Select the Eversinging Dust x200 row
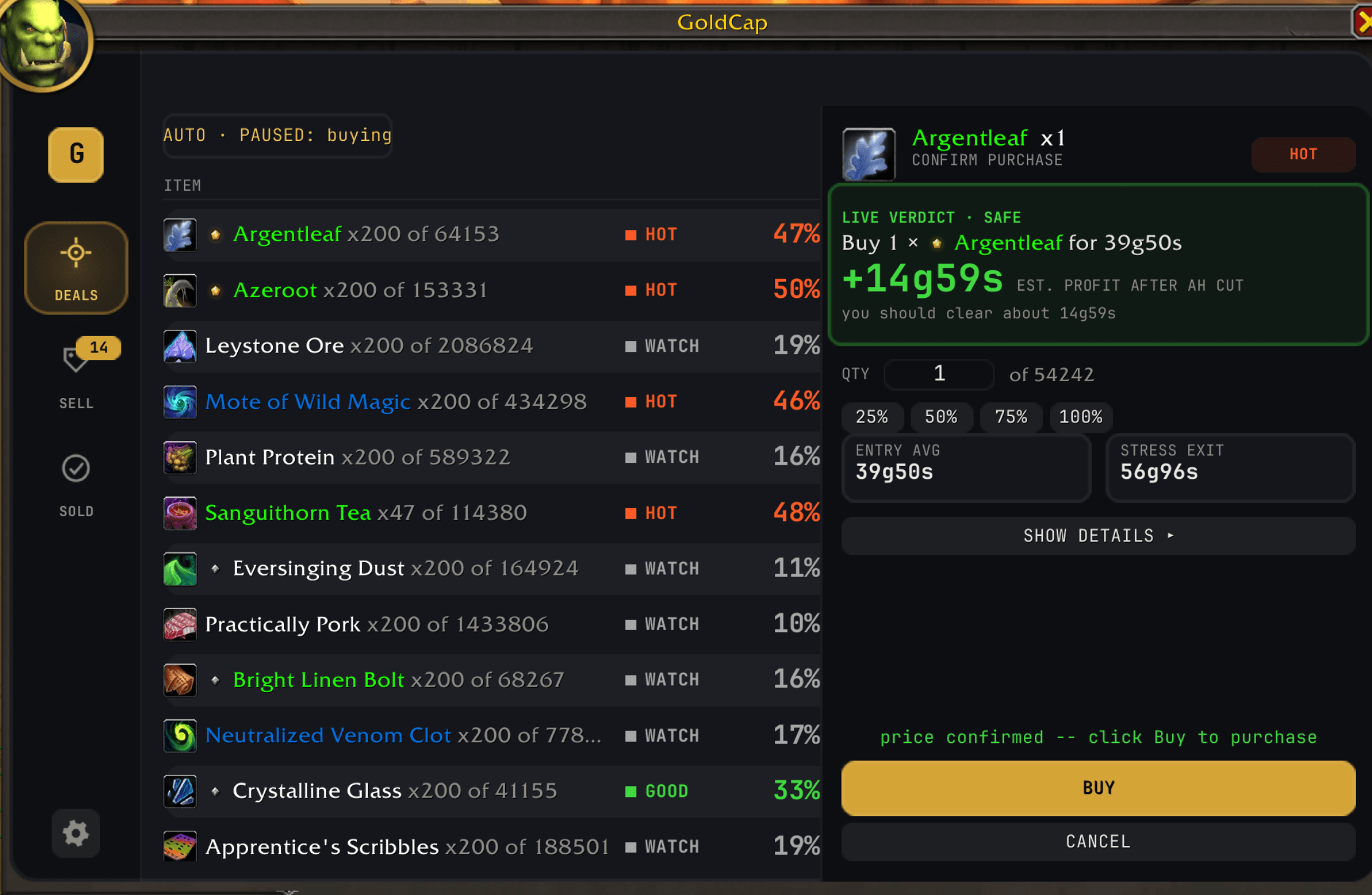The image size is (1372, 895). (492, 569)
